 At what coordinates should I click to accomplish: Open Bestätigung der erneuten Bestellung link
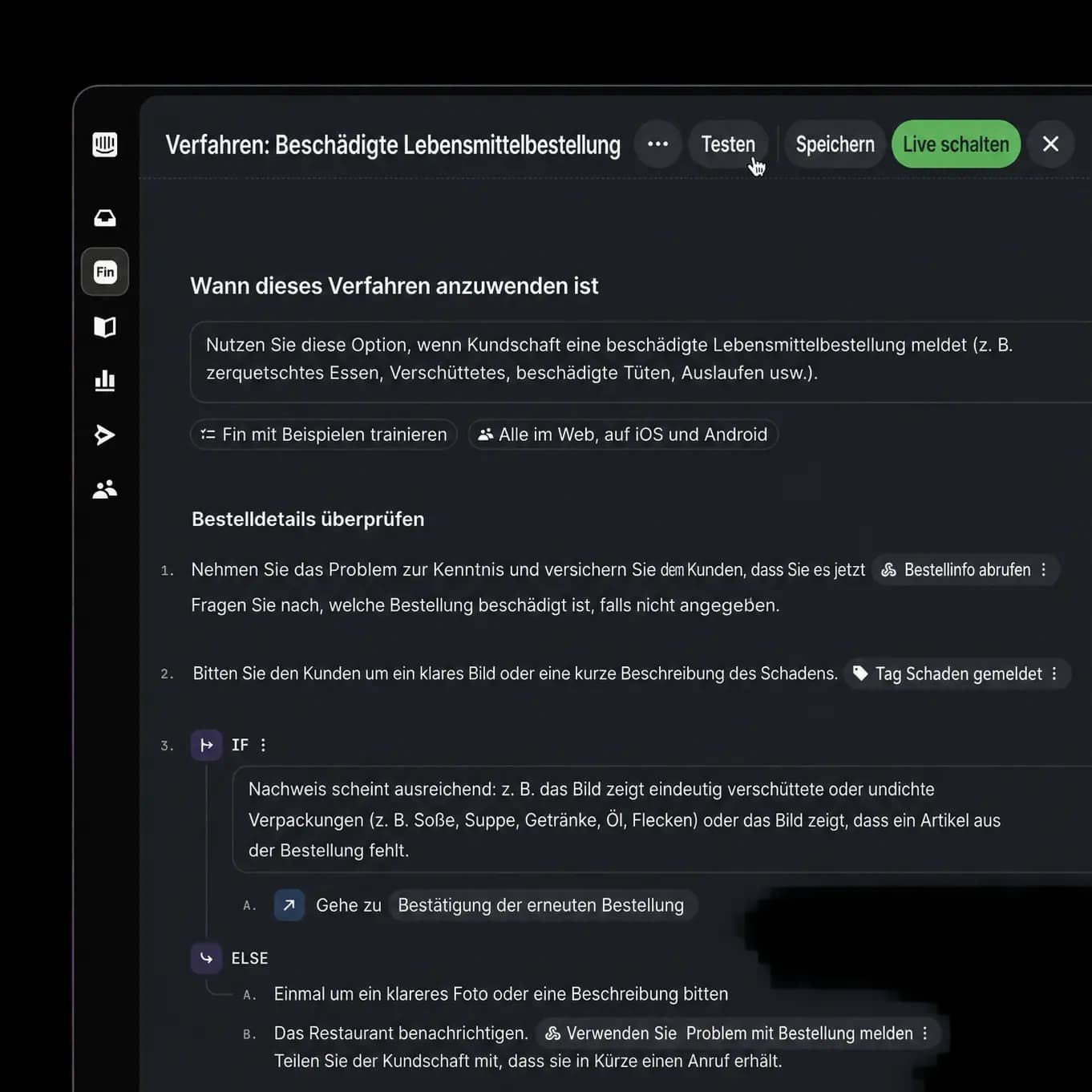click(x=542, y=905)
